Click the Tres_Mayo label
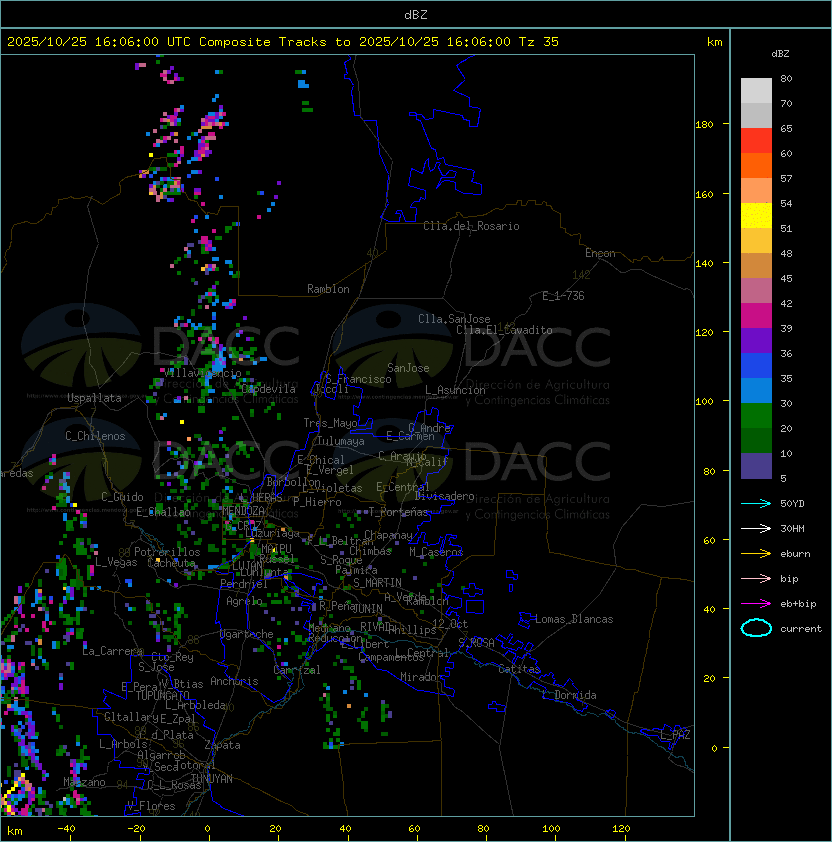This screenshot has height=842, width=832. 330,423
